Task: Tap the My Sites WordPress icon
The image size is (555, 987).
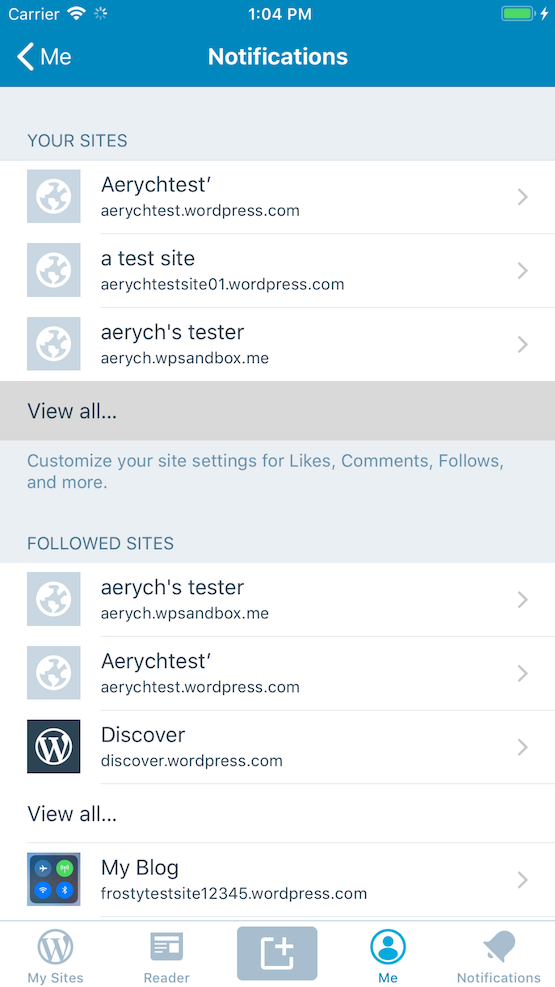Action: click(55, 947)
